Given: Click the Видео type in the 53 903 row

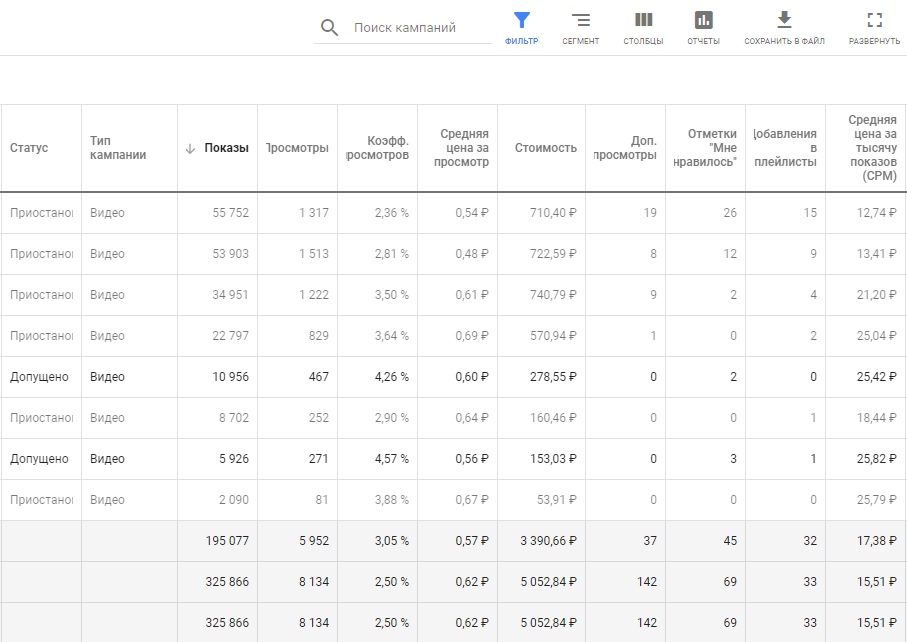Looking at the screenshot, I should 107,254.
